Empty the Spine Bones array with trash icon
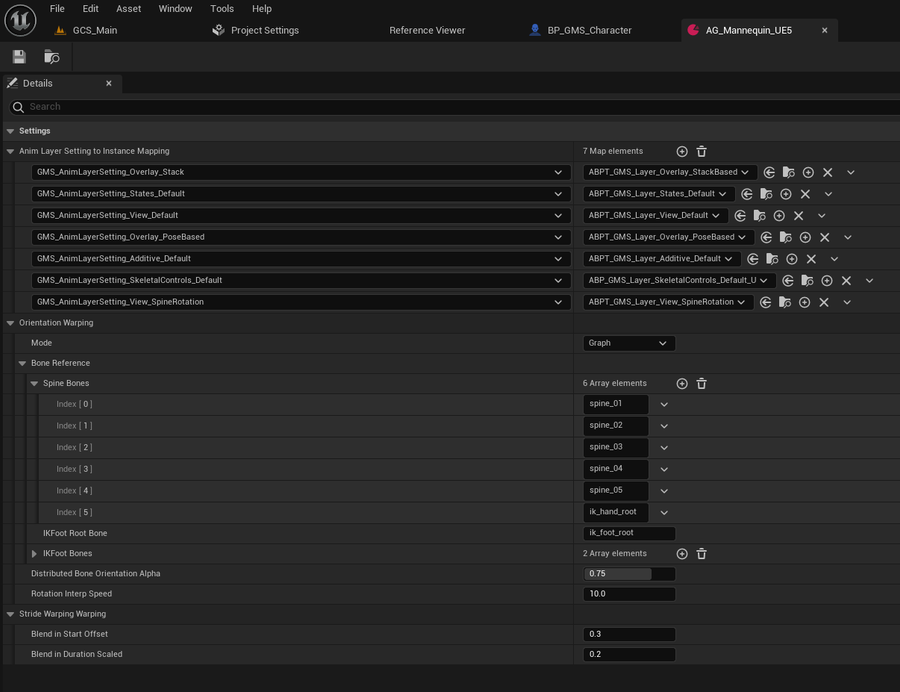The width and height of the screenshot is (900, 692). (x=701, y=383)
